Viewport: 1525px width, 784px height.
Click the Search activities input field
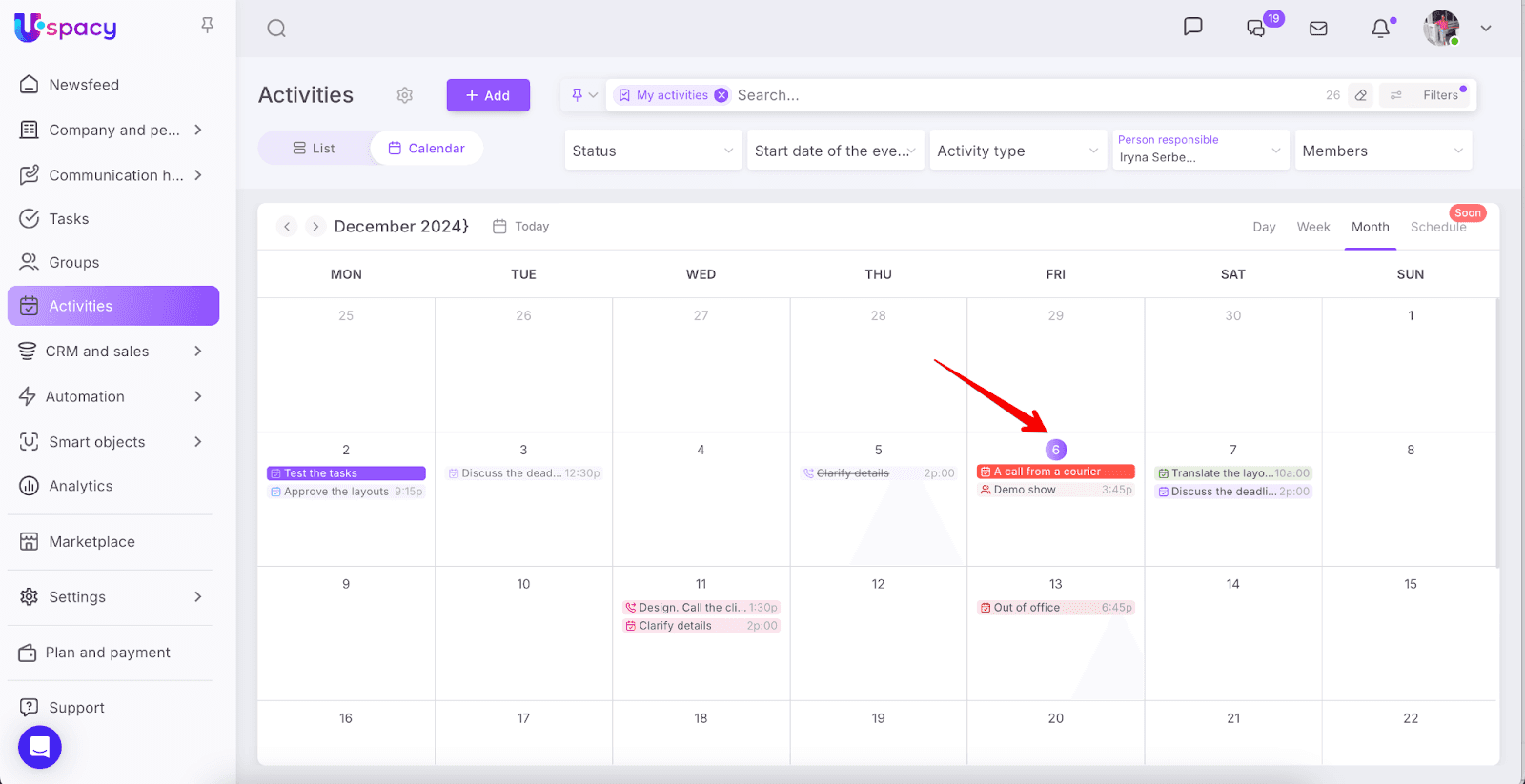(x=1020, y=95)
